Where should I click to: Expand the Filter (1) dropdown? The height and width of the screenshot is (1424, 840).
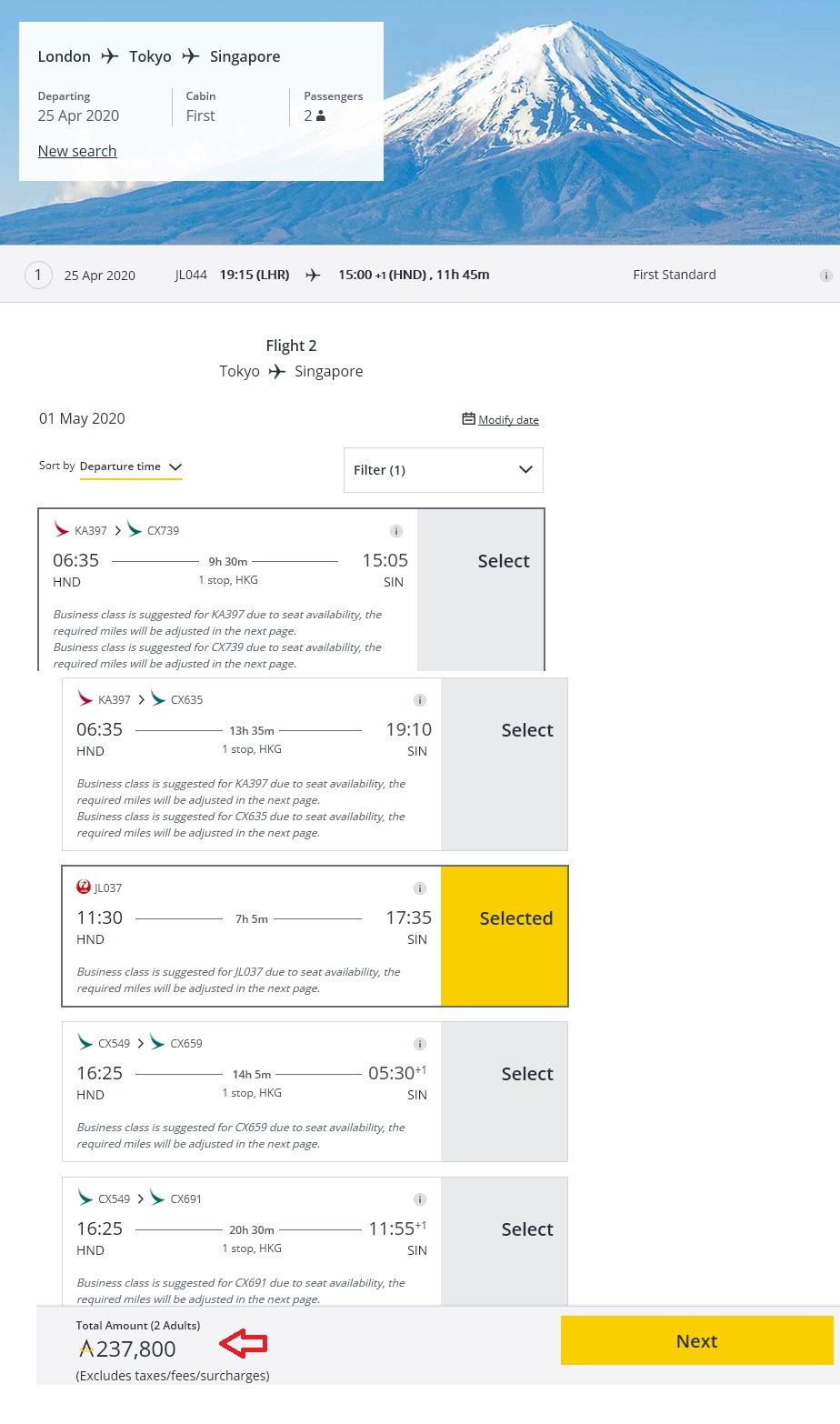[443, 470]
